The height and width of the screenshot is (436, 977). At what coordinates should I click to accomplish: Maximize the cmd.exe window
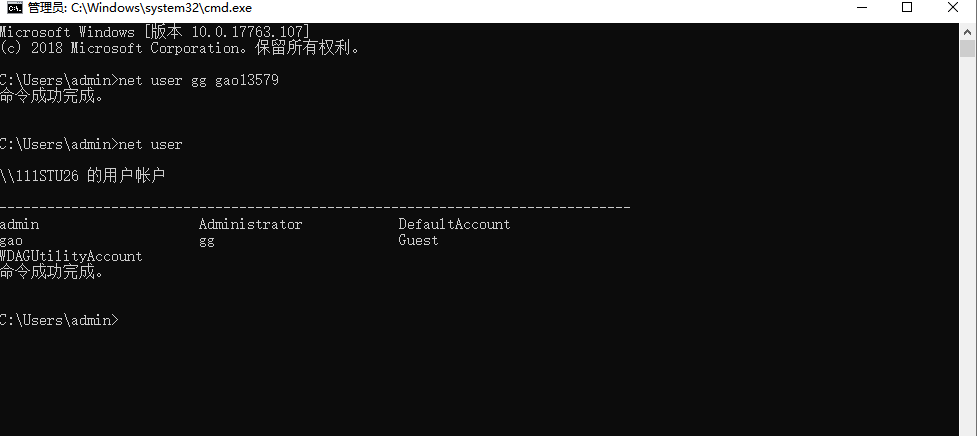(907, 7)
